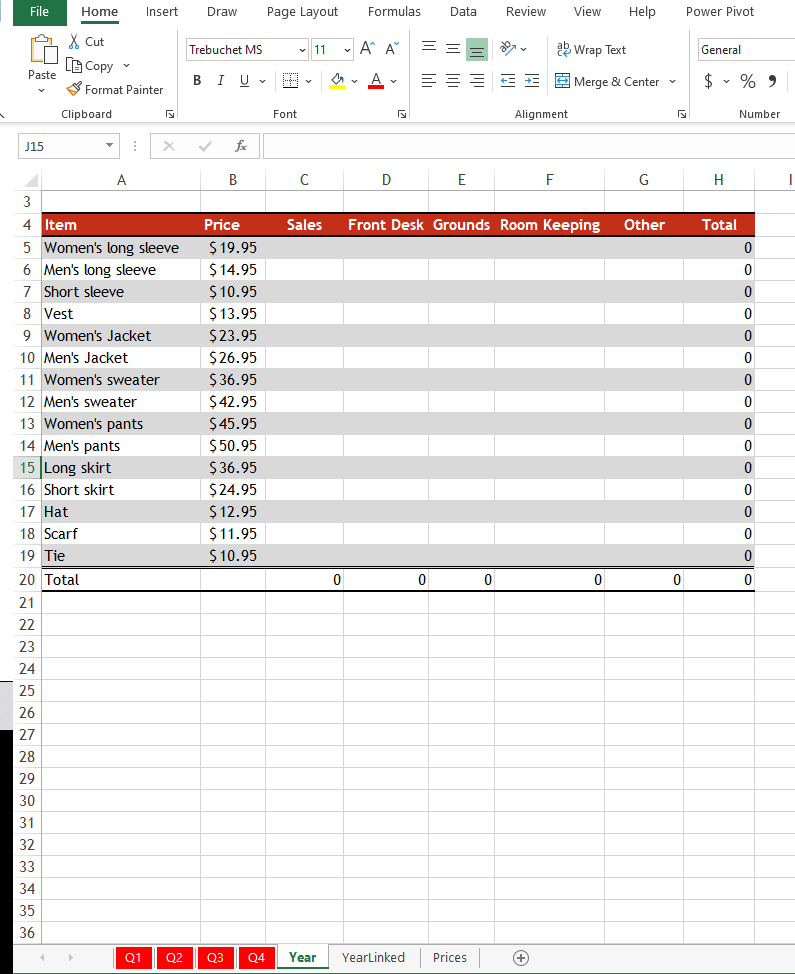Switch to Data ribbon tab
The width and height of the screenshot is (795, 974).
[463, 12]
